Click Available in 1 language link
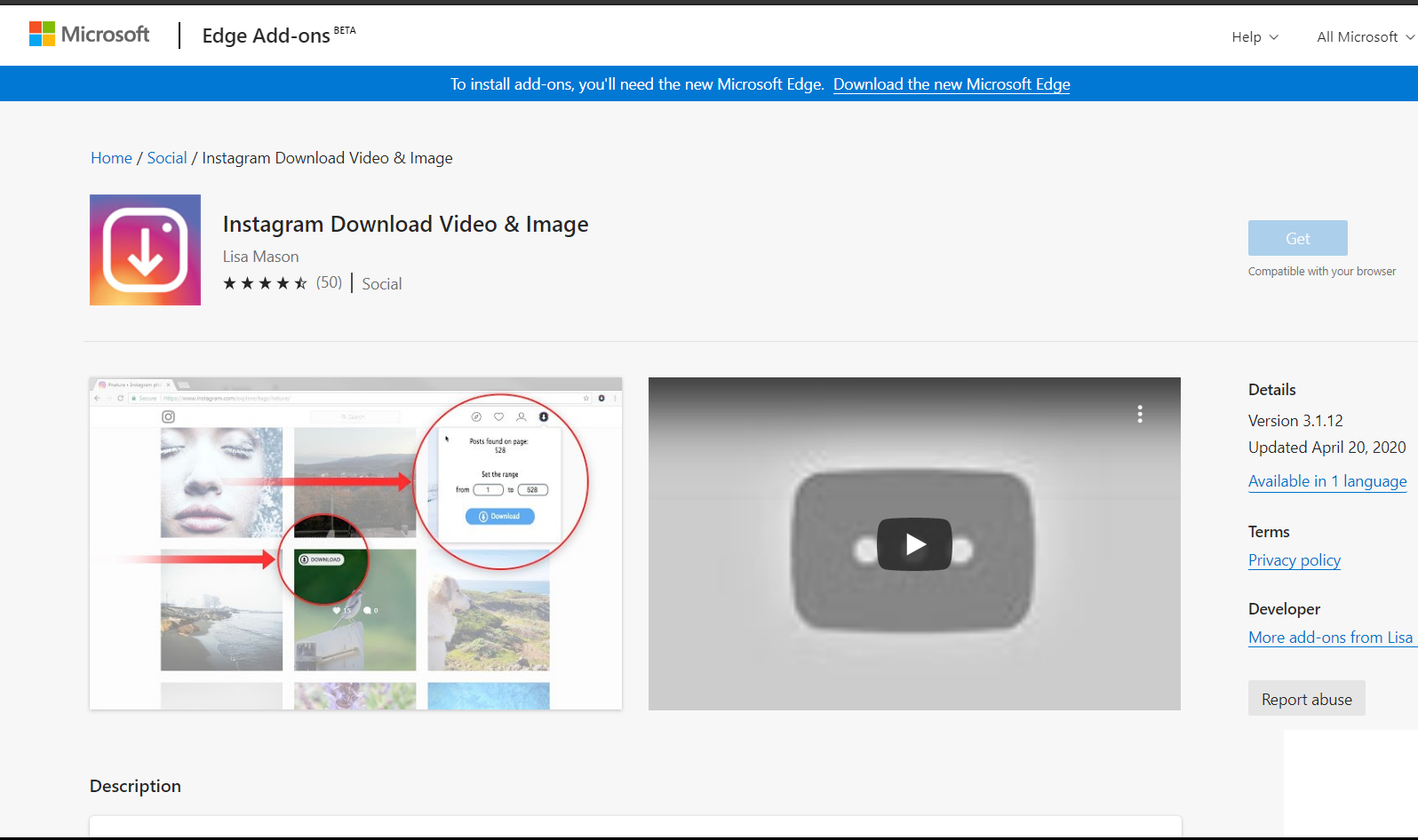The image size is (1418, 840). 1327,481
